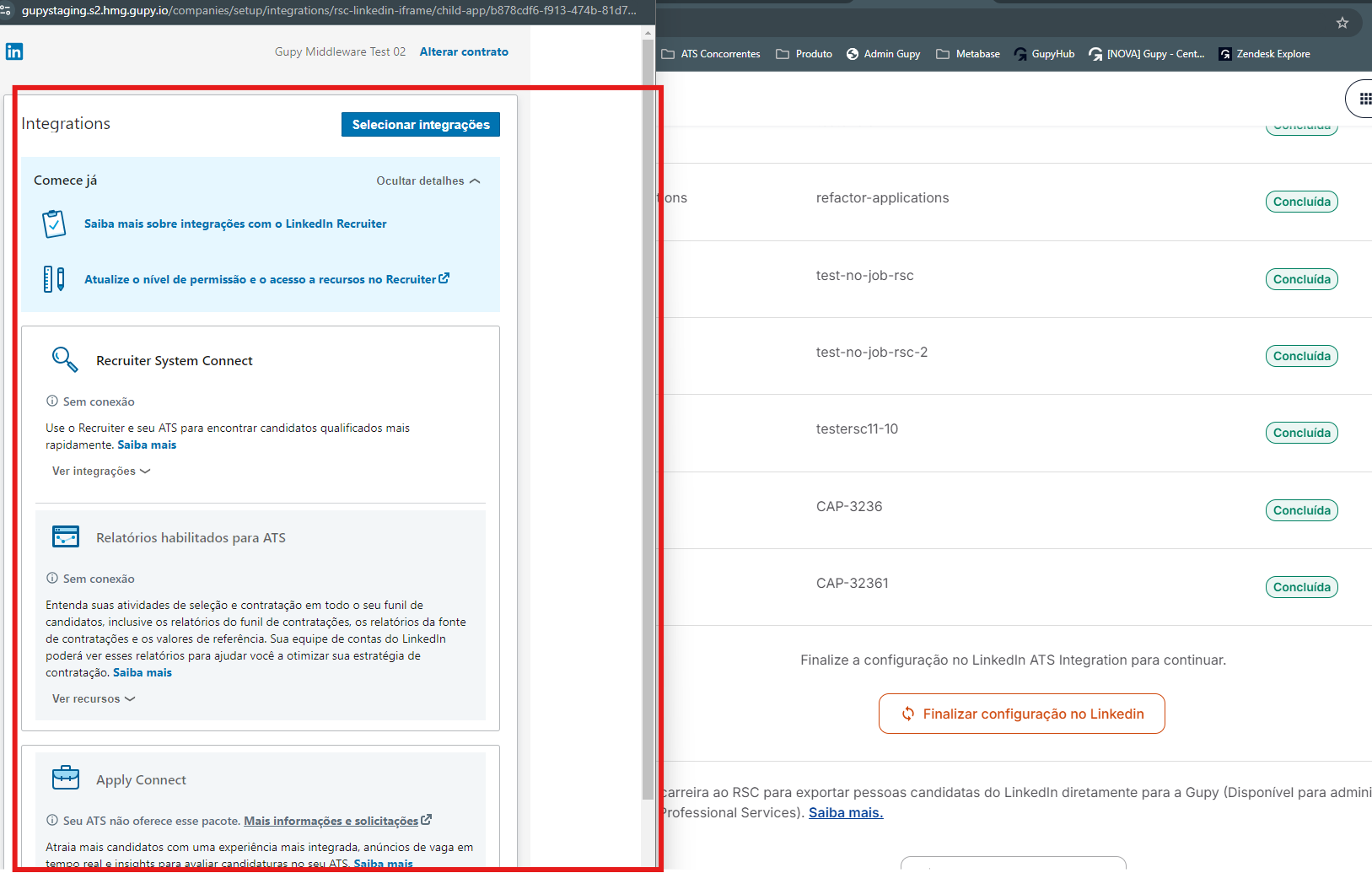Click the Gupy Middleware Test 02 contract name
The image size is (1372, 873).
click(340, 51)
